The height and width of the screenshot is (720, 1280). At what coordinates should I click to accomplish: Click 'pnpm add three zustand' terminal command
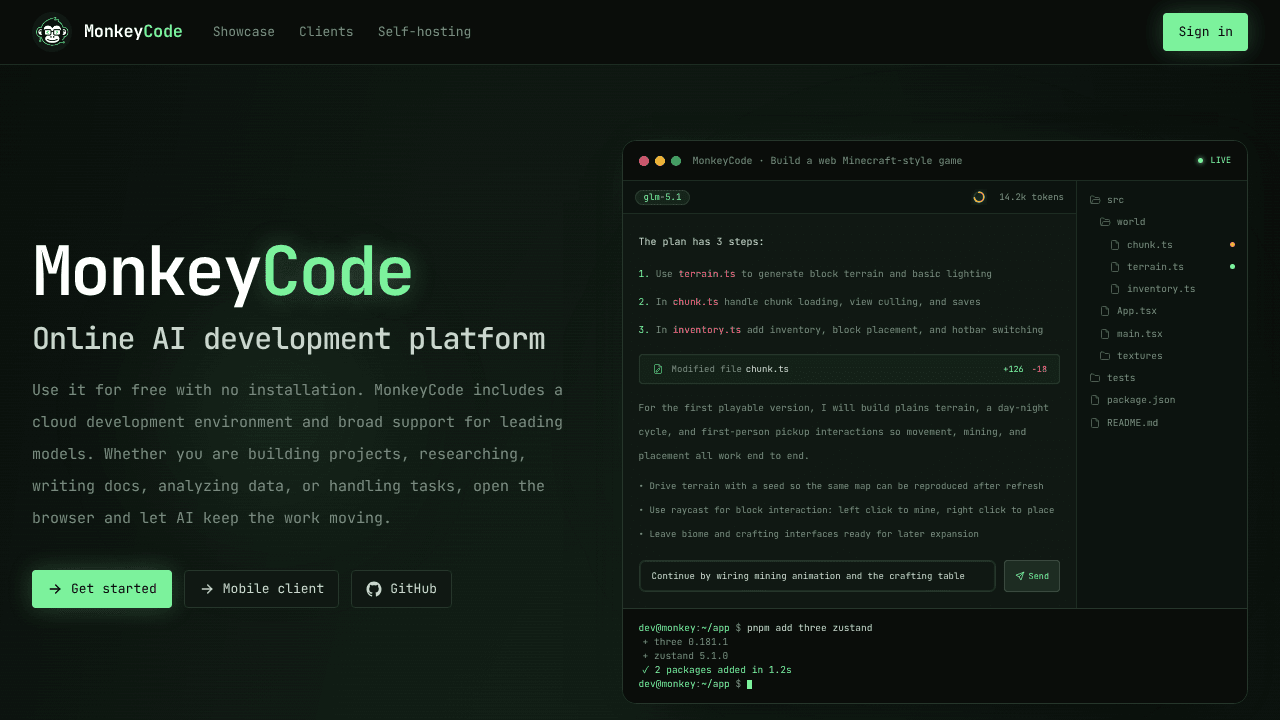[809, 628]
